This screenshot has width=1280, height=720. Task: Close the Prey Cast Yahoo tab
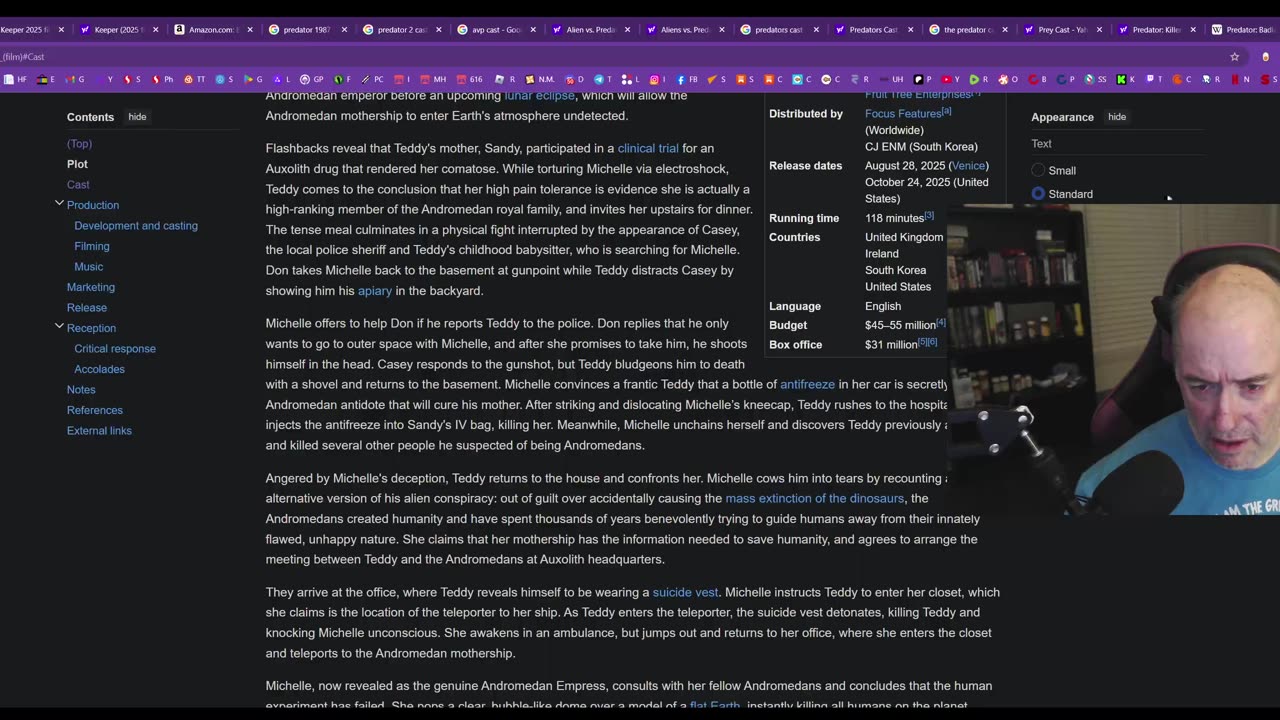[x=1099, y=29]
